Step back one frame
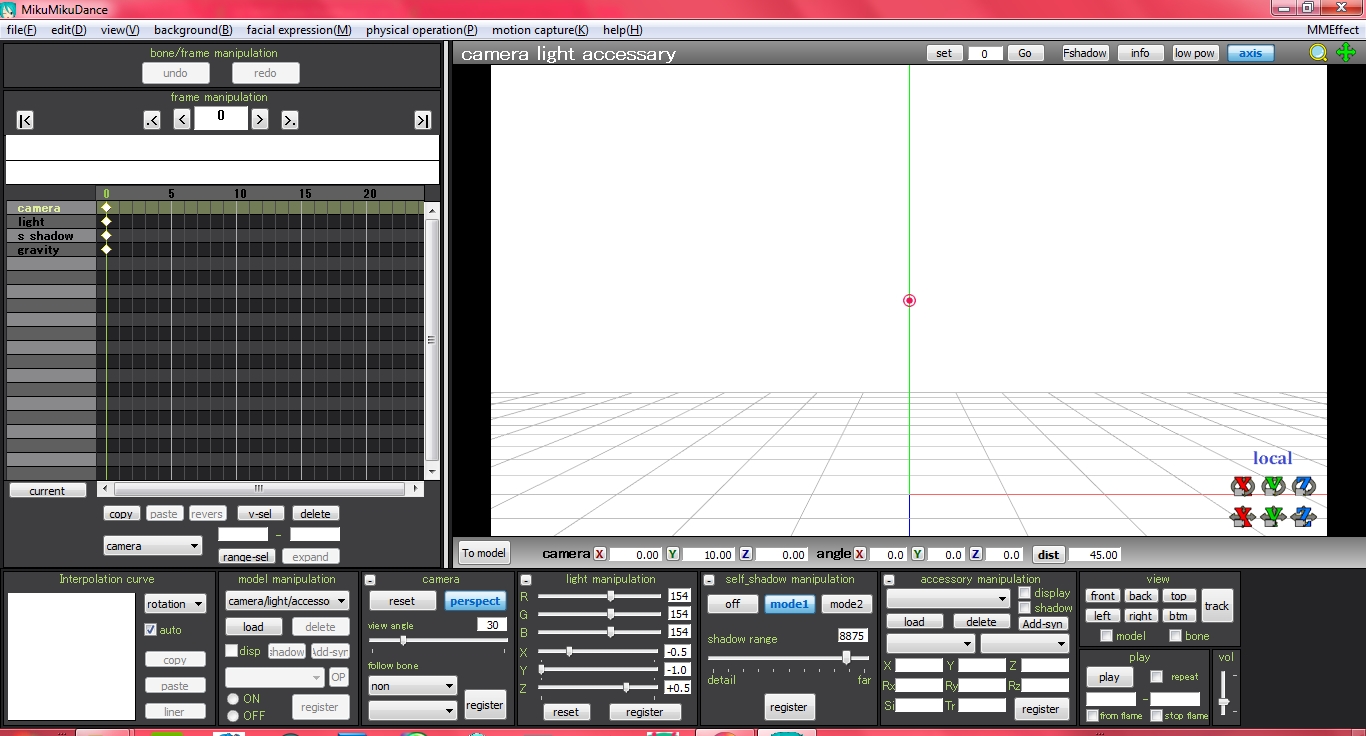The image size is (1366, 736). point(182,120)
